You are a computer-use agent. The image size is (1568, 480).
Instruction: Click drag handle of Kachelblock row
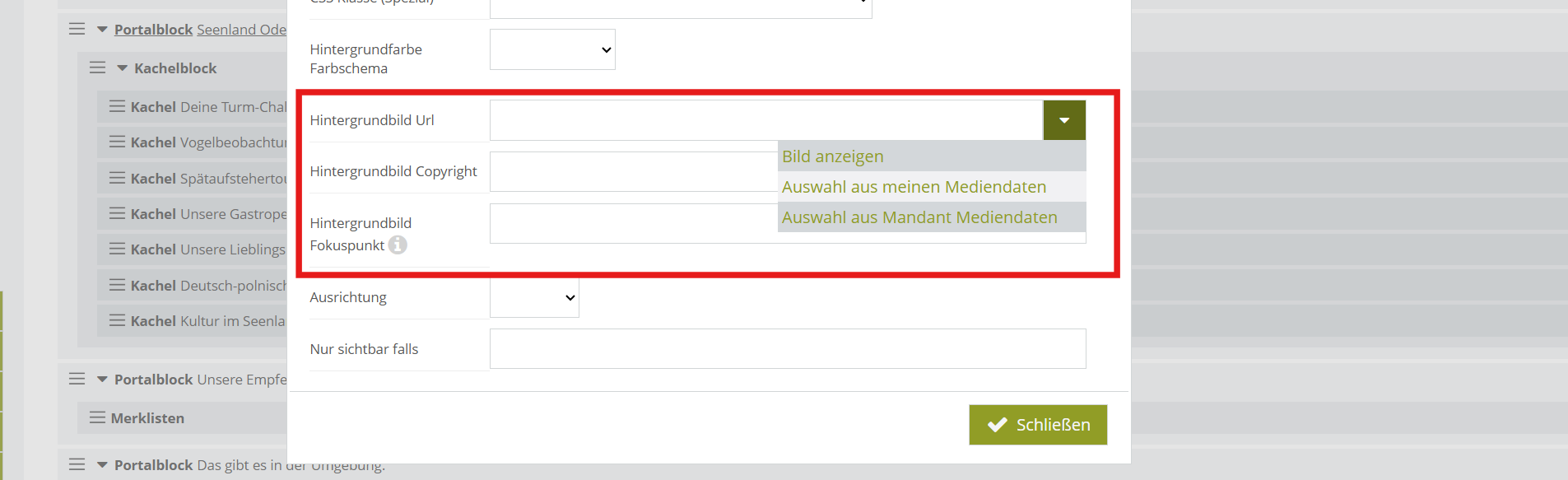(x=97, y=68)
